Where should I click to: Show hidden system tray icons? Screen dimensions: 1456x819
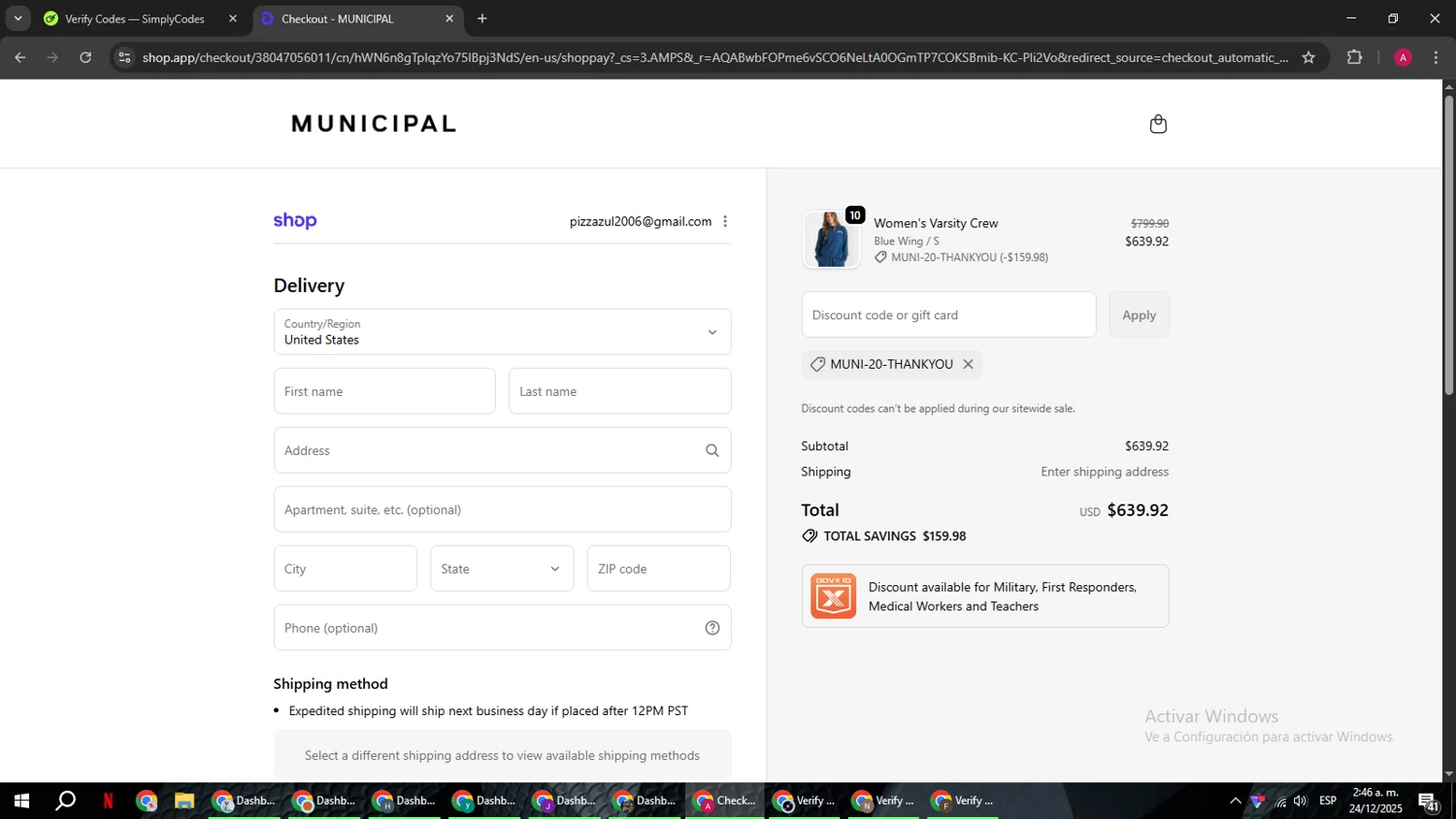[1235, 801]
